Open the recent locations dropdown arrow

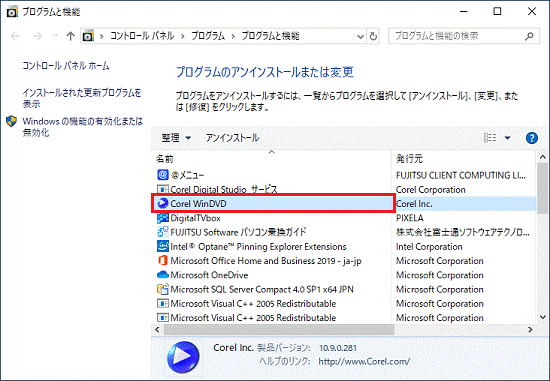[x=55, y=36]
